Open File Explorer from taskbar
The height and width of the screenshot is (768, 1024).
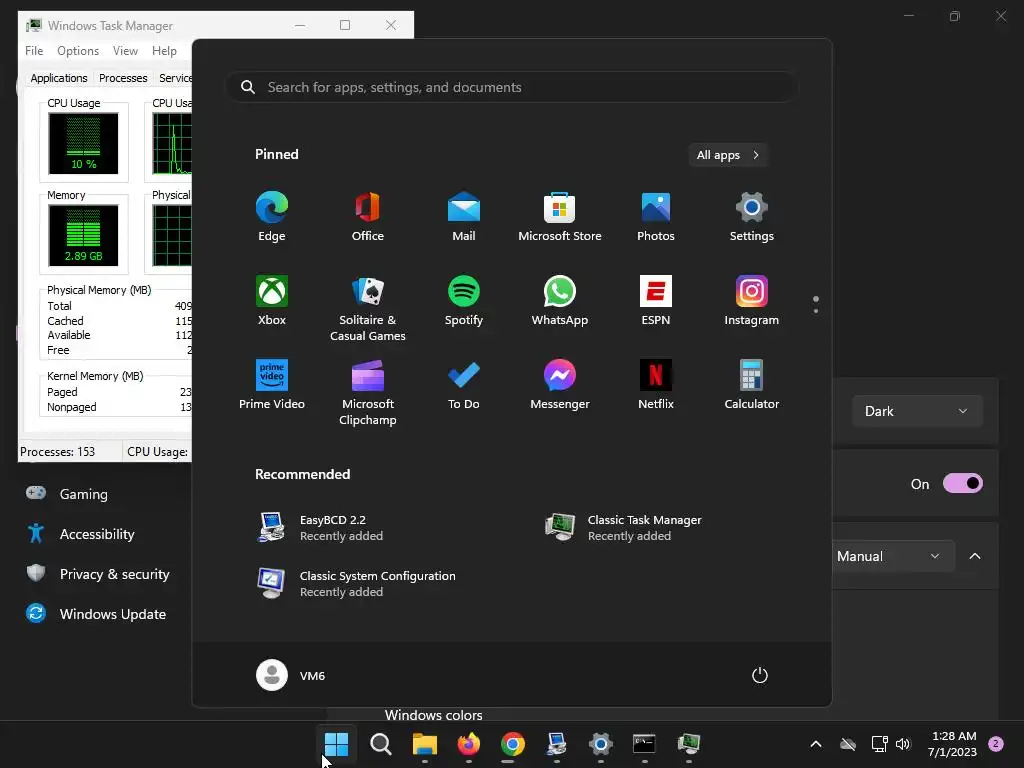[x=424, y=744]
